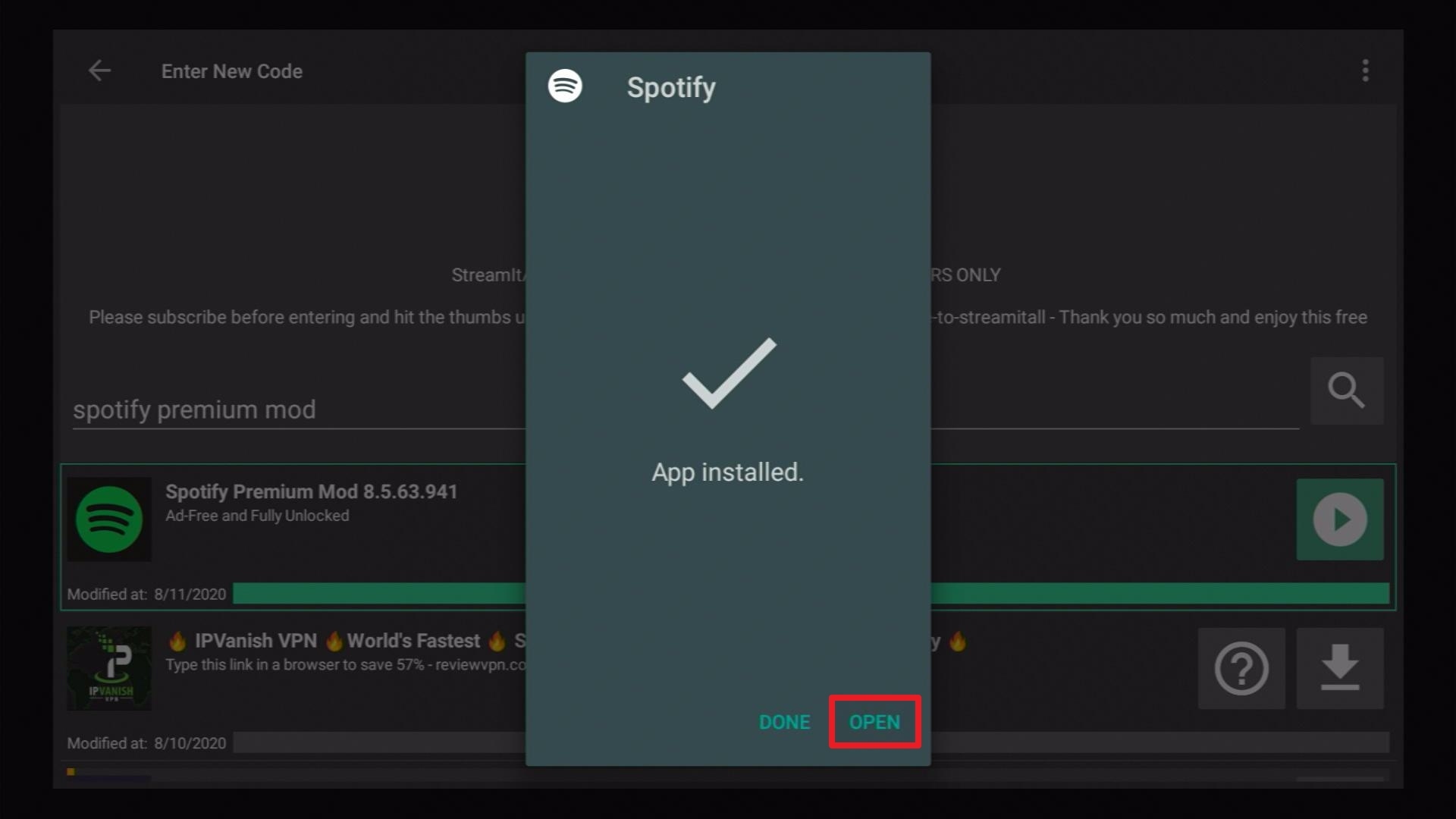Click the 'Enter New Code' header title
This screenshot has width=1456, height=819.
(x=232, y=71)
